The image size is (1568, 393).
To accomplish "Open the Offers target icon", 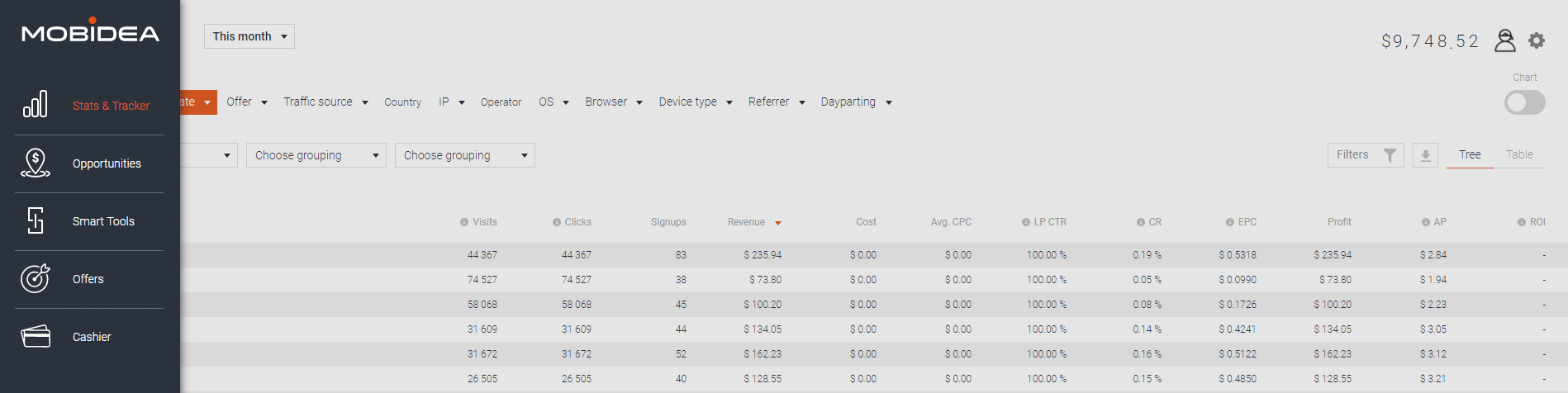I will point(36,278).
